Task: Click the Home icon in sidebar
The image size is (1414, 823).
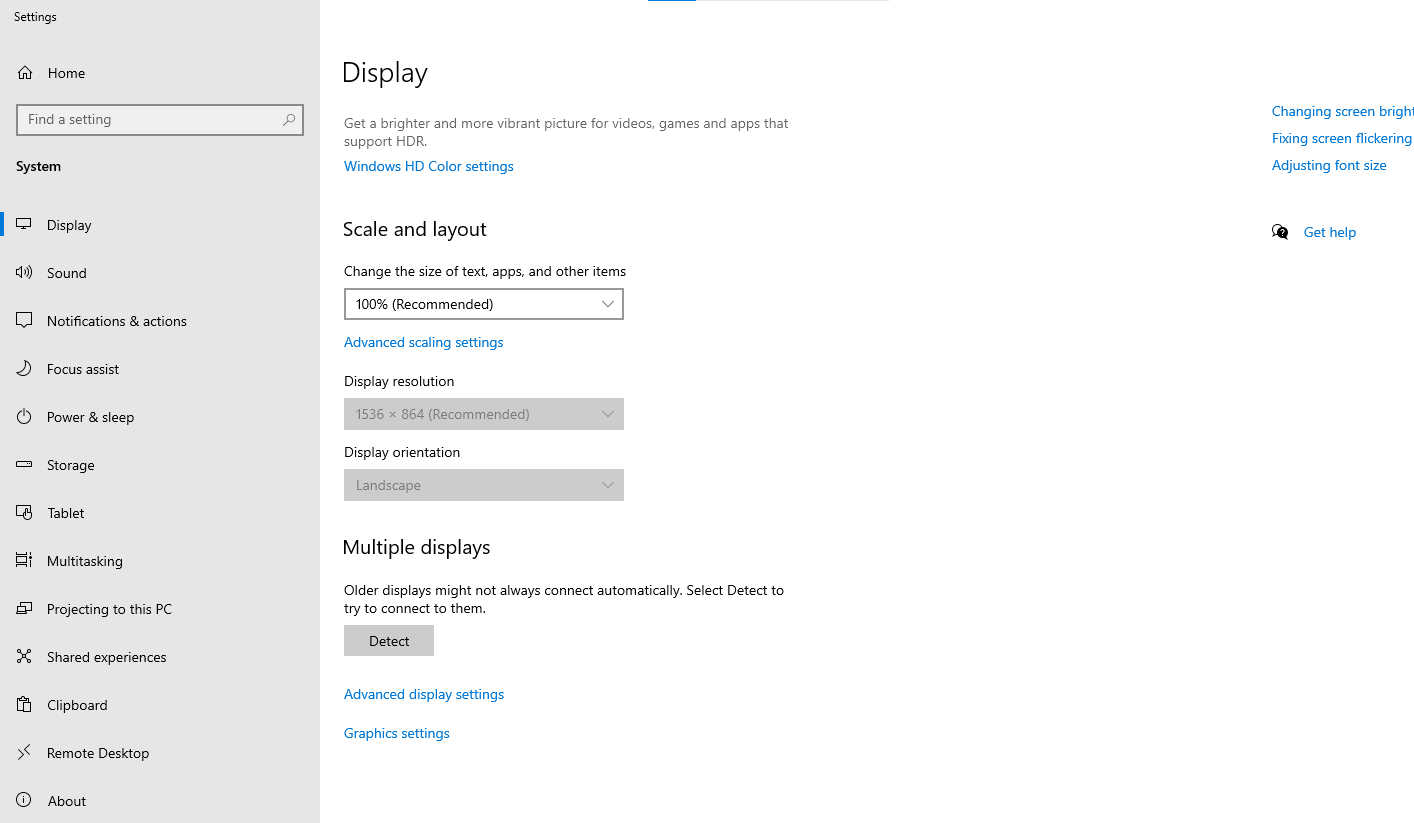Action: coord(25,73)
